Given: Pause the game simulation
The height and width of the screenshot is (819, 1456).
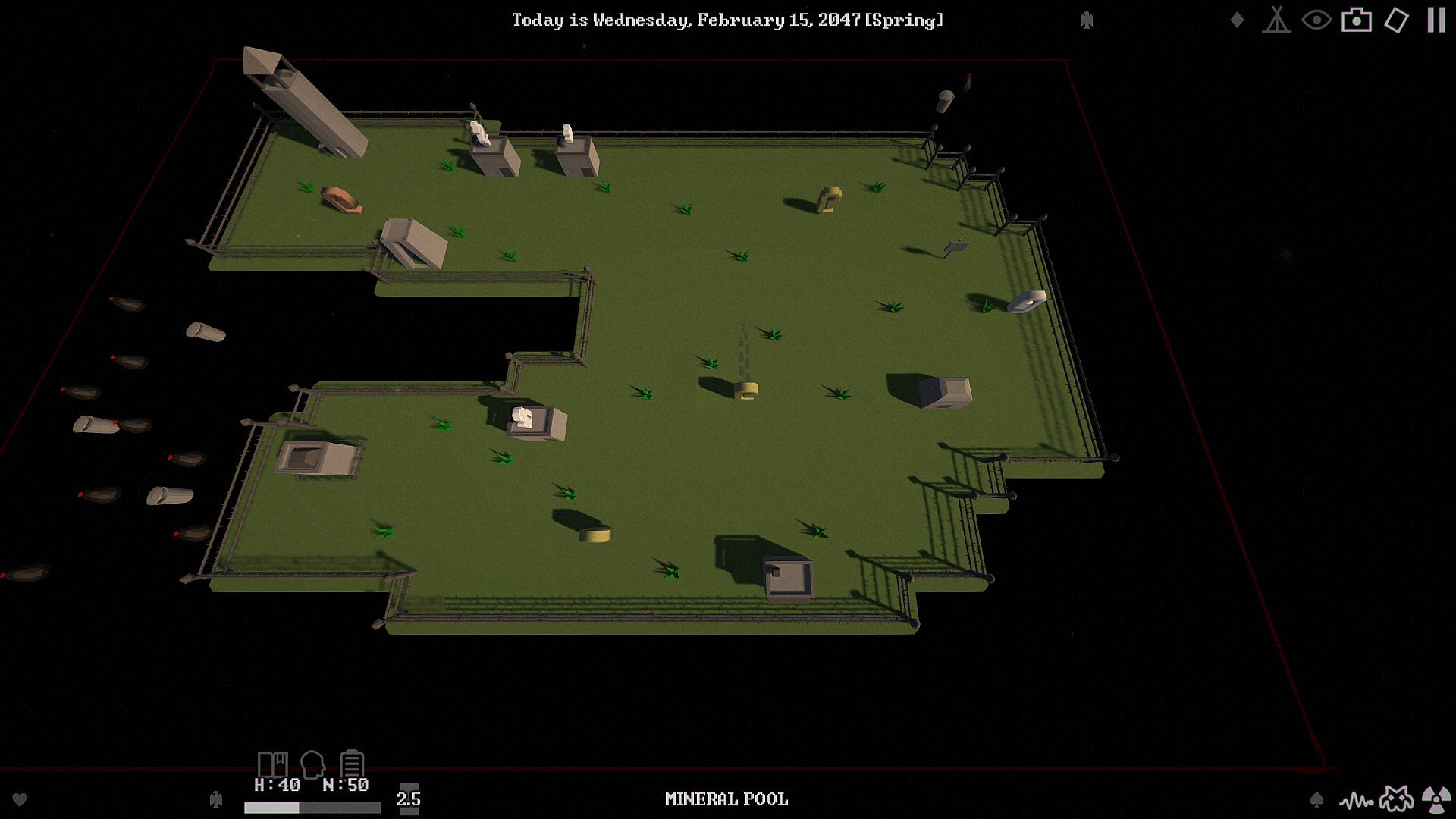Looking at the screenshot, I should [1436, 20].
